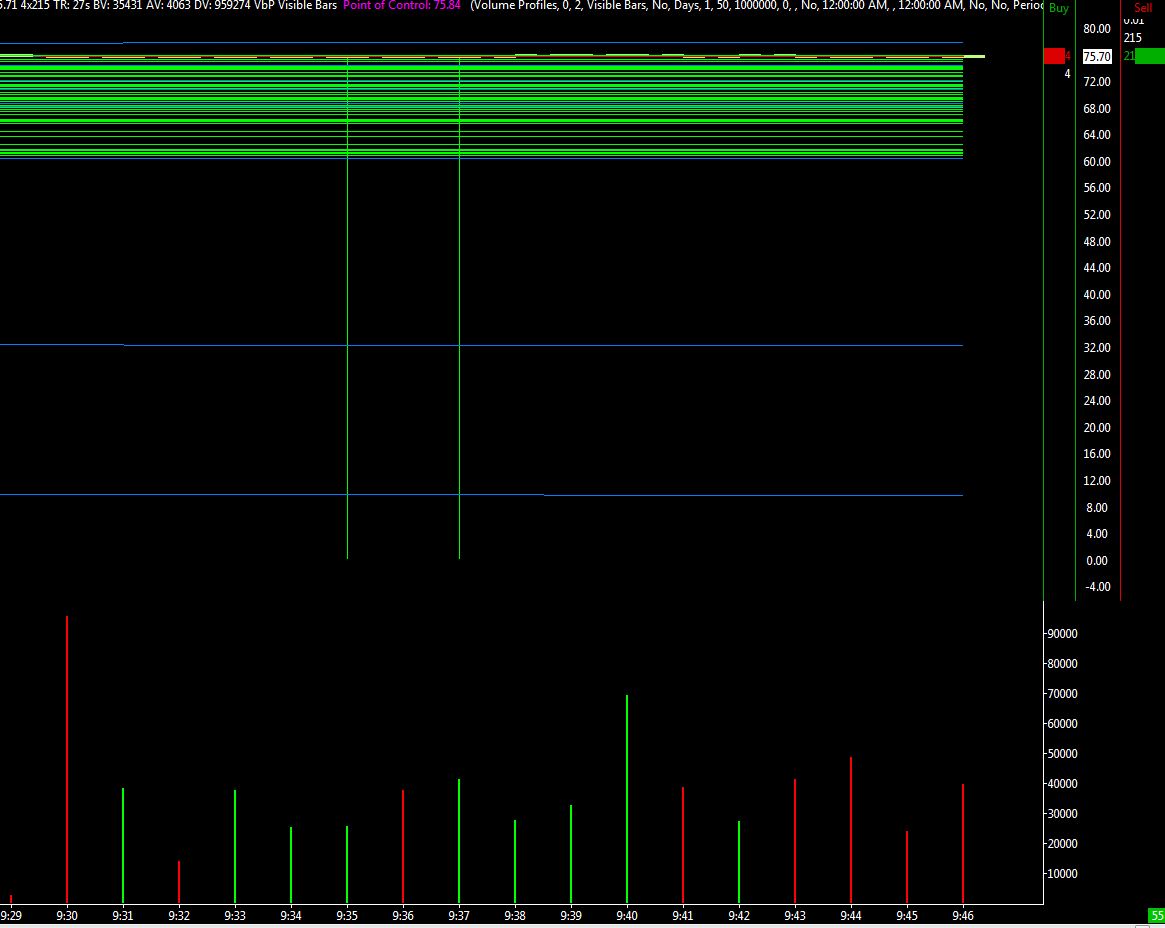Click the green 9:42 volume bar
Image resolution: width=1165 pixels, height=928 pixels.
click(x=739, y=862)
